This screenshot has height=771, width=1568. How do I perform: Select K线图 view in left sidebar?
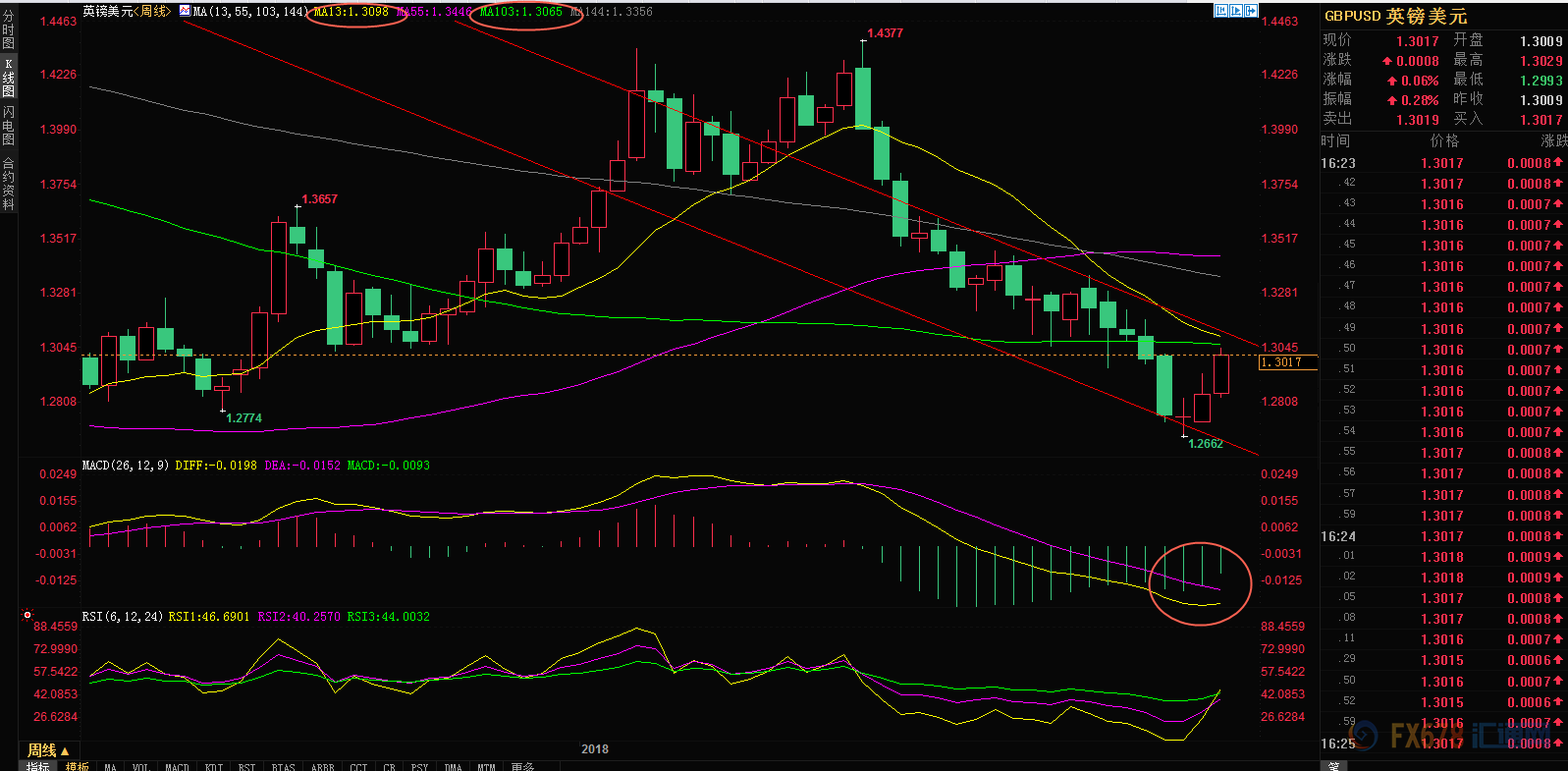click(9, 78)
